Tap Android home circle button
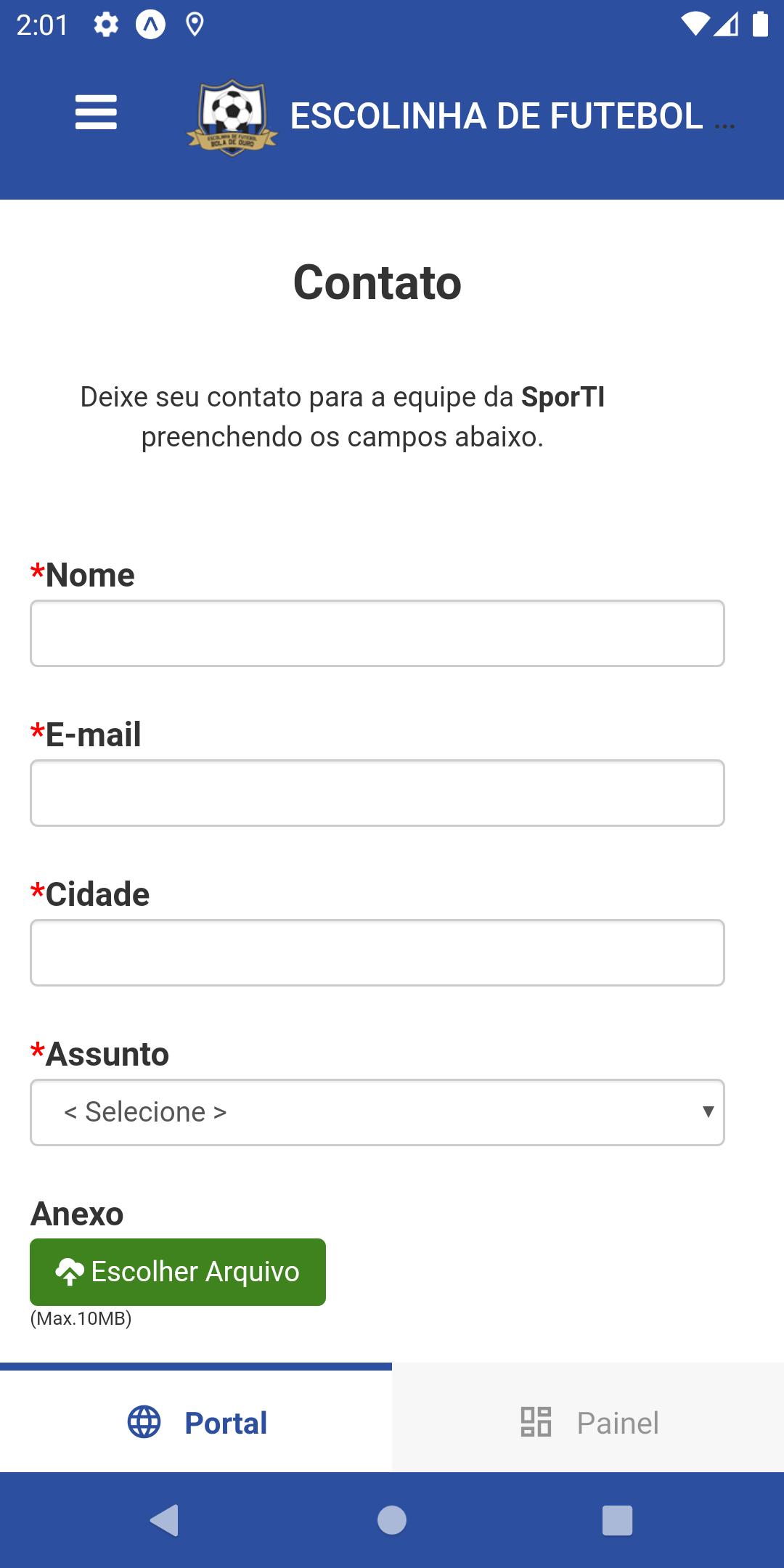This screenshot has height=1568, width=784. click(x=392, y=1520)
